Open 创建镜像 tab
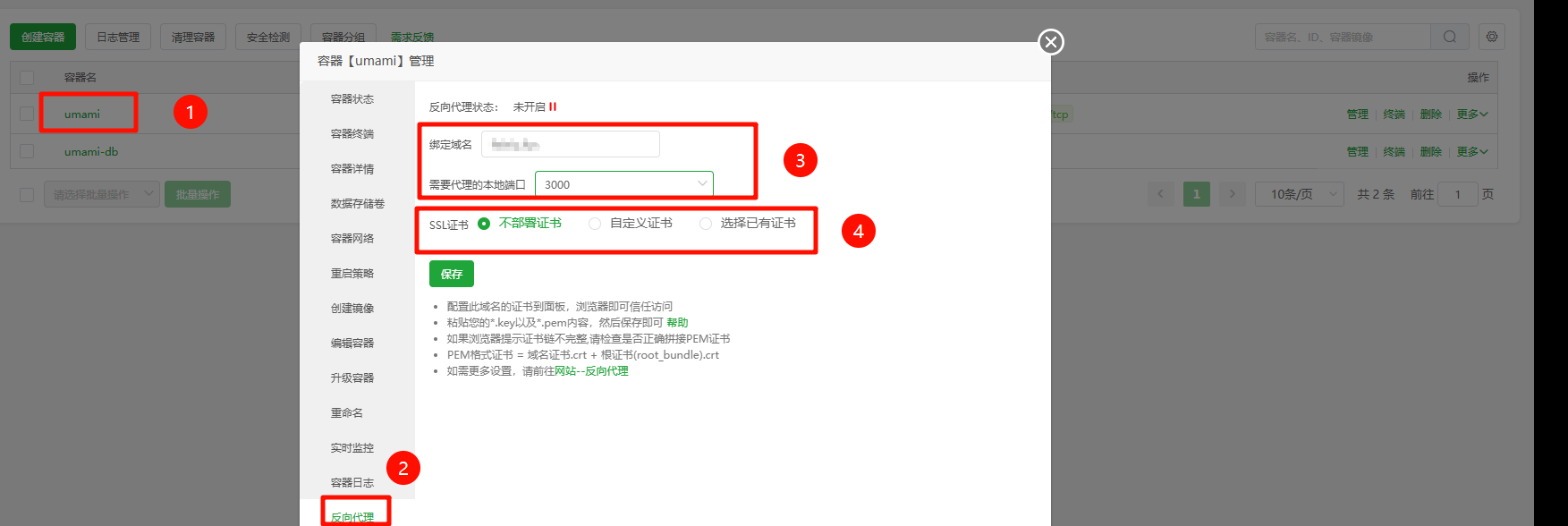 click(352, 309)
